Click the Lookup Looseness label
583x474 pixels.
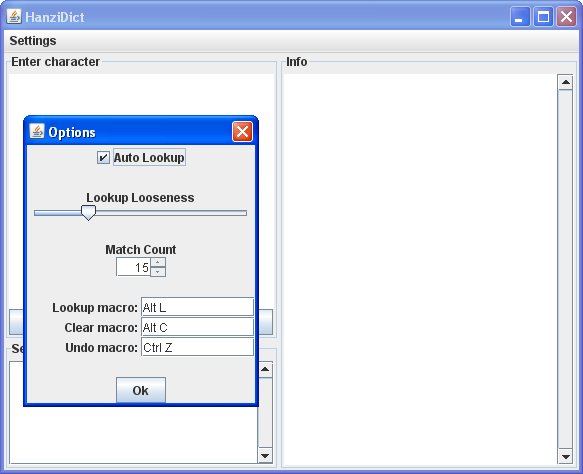coord(140,197)
